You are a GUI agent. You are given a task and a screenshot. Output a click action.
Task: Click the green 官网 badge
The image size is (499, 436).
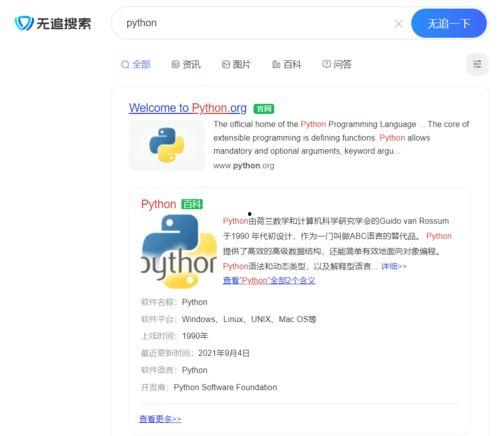pyautogui.click(x=264, y=109)
